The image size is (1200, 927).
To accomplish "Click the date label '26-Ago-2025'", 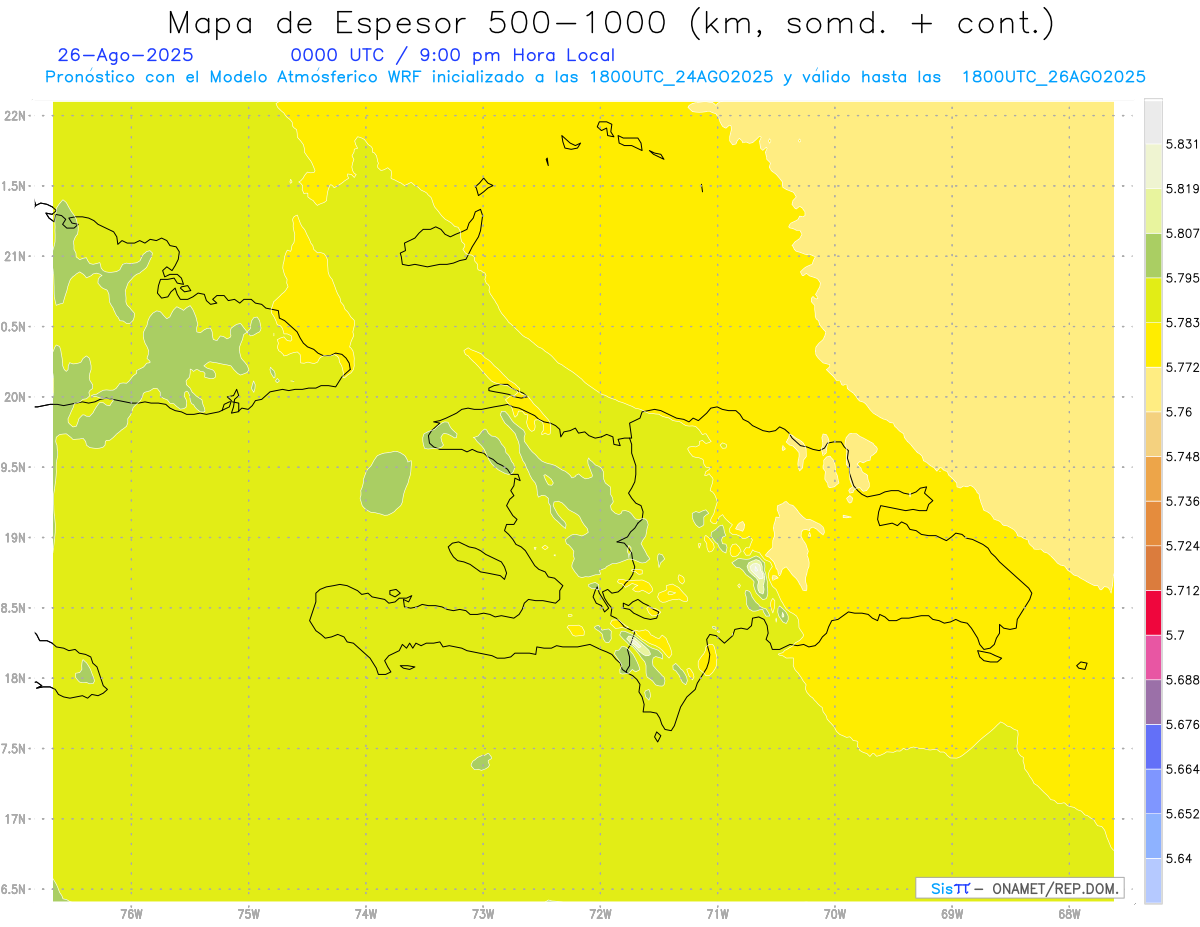I will [126, 55].
